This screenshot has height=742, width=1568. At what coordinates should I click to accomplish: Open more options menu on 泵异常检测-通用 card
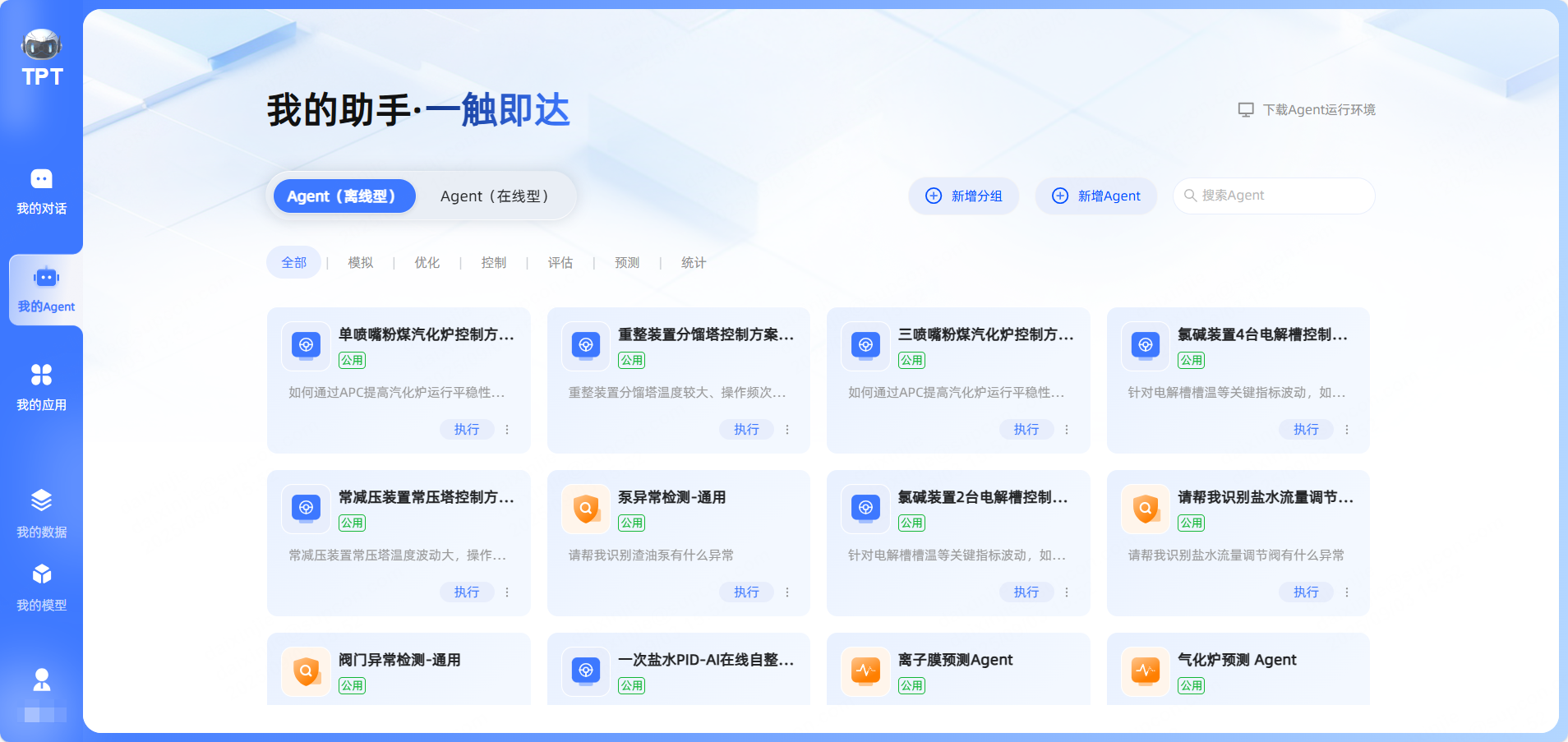[x=787, y=592]
